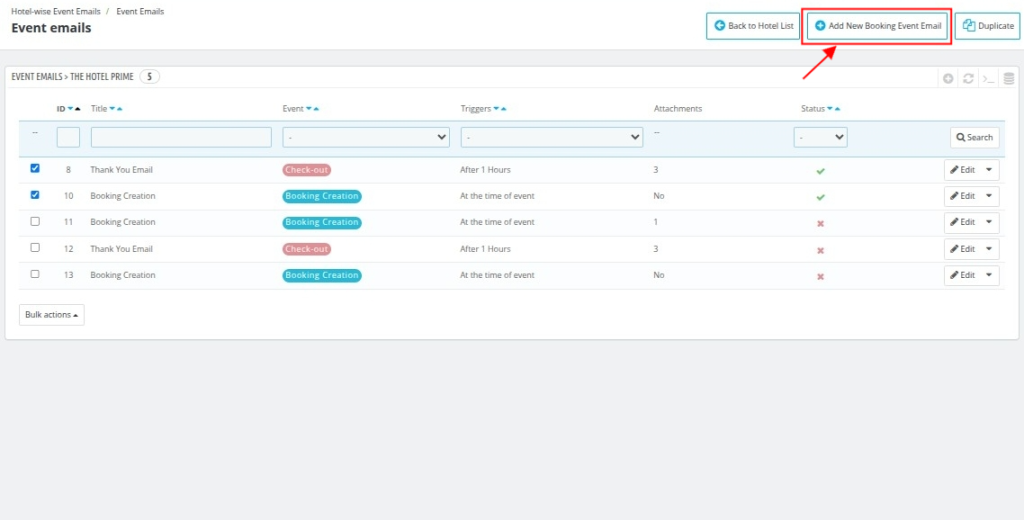Expand the Edit arrow menu for ID 10
The image size is (1024, 520).
[990, 196]
